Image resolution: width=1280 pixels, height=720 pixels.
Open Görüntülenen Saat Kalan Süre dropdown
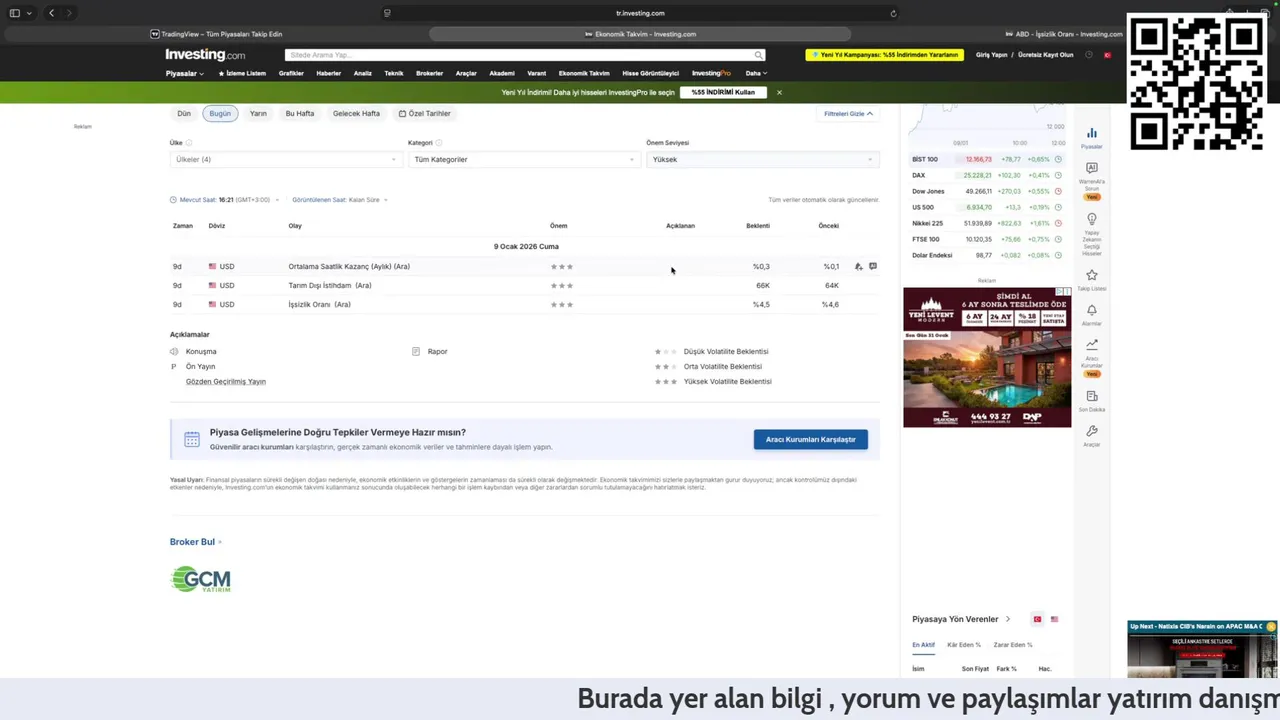pos(340,199)
